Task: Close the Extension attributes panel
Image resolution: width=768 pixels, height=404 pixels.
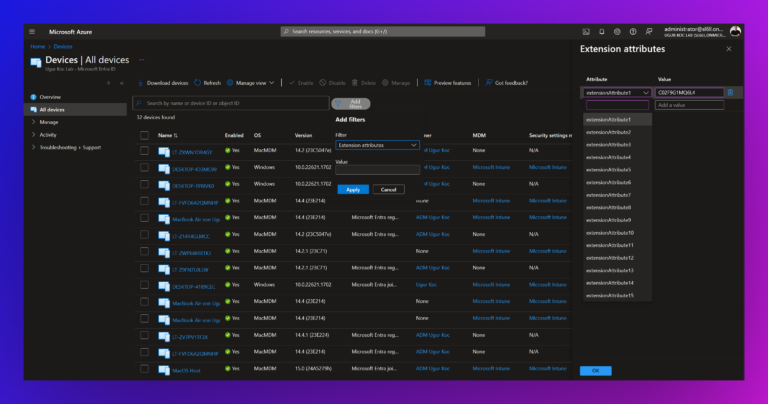Action: pyautogui.click(x=728, y=48)
